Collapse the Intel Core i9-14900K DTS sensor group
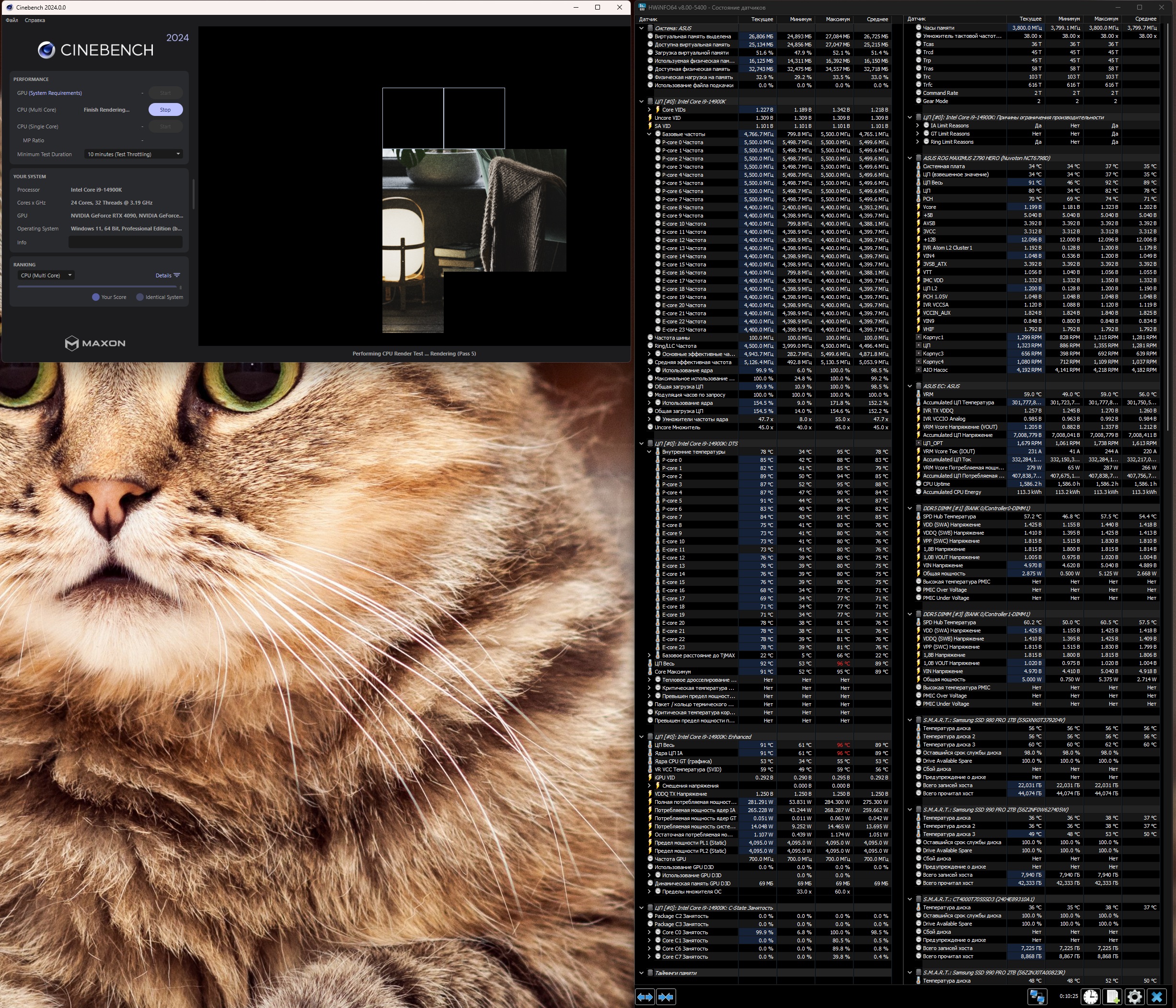This screenshot has width=1176, height=1008. (641, 444)
